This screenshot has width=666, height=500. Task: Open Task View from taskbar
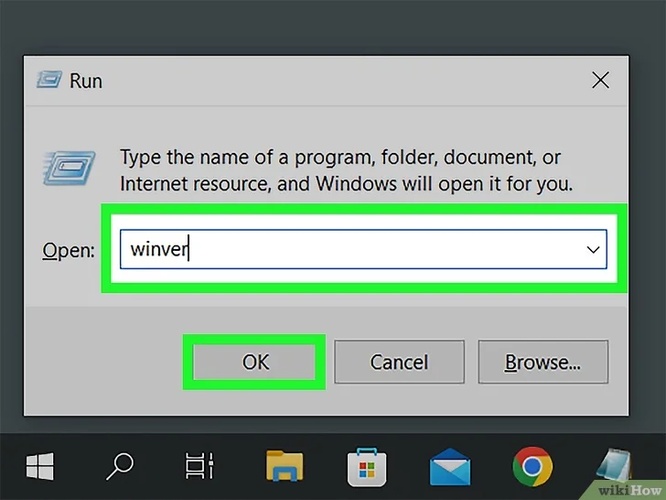pyautogui.click(x=200, y=466)
